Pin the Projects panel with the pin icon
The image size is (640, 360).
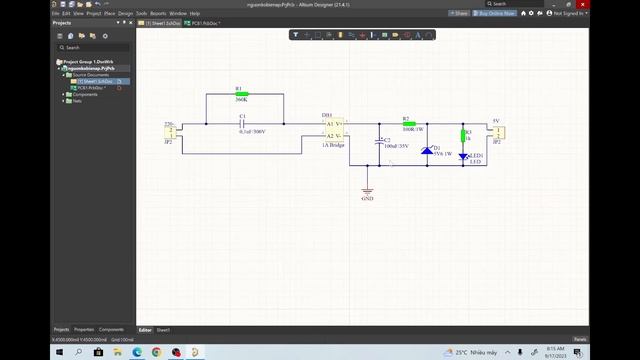coord(124,23)
